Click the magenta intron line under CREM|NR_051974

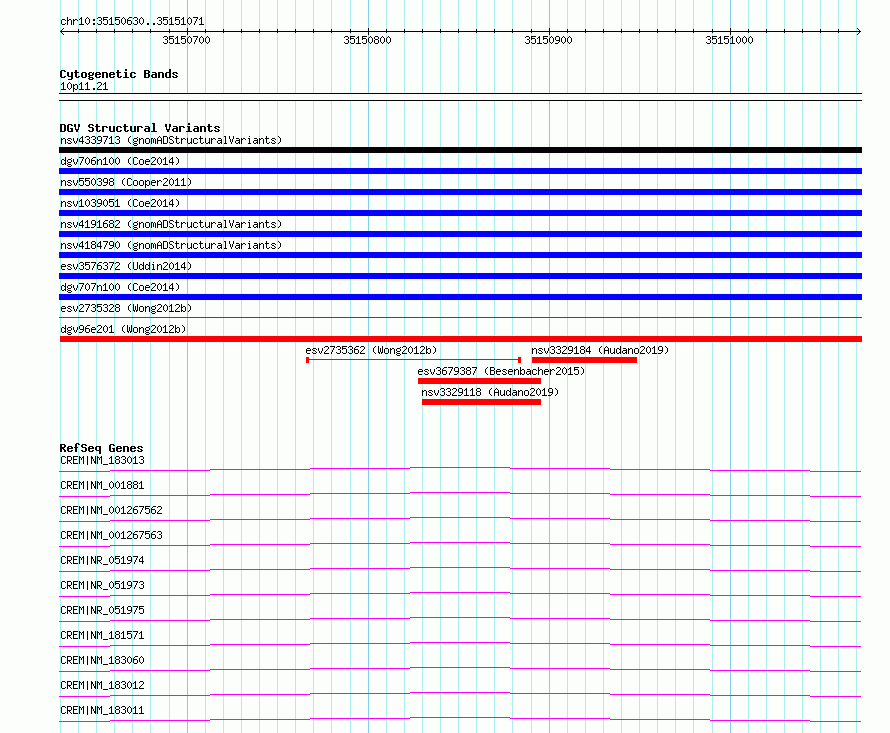[x=460, y=568]
